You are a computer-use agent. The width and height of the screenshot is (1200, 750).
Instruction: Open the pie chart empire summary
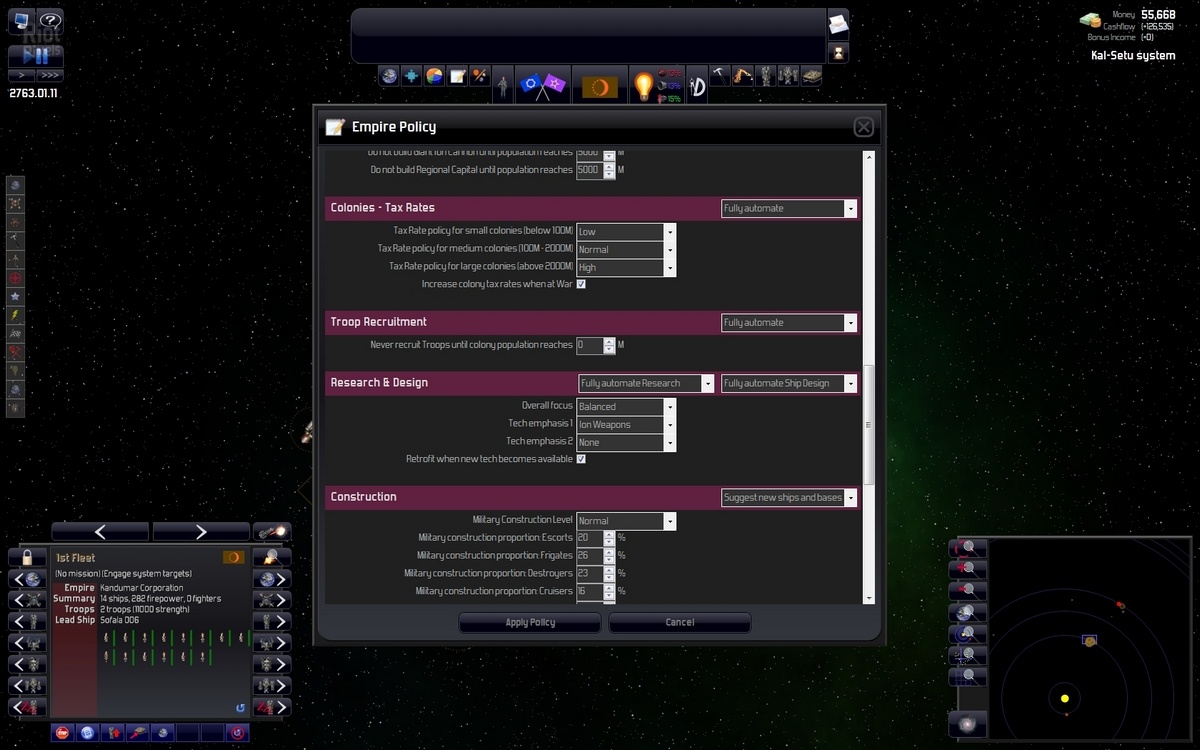pos(434,76)
